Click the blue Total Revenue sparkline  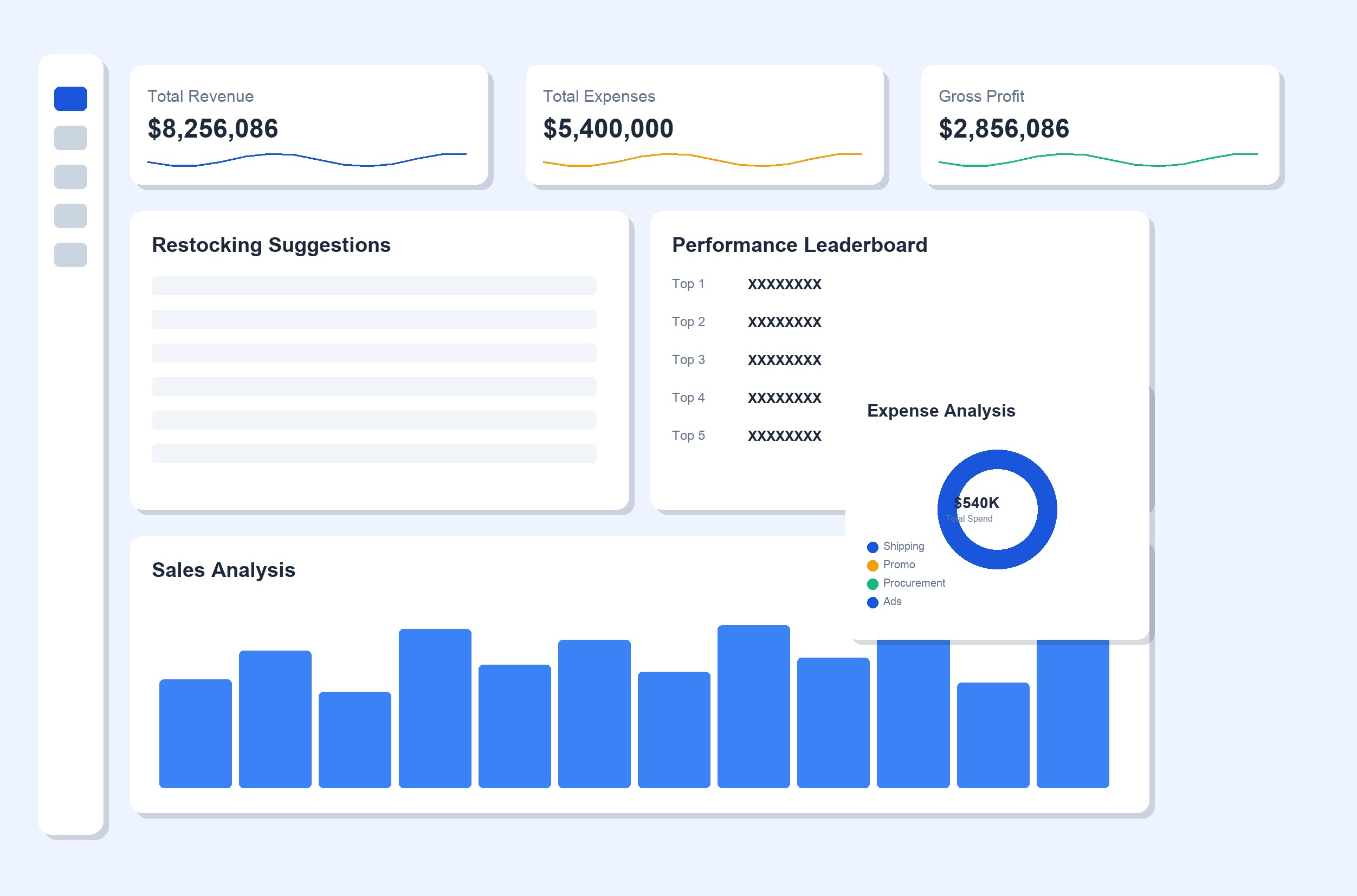point(307,159)
